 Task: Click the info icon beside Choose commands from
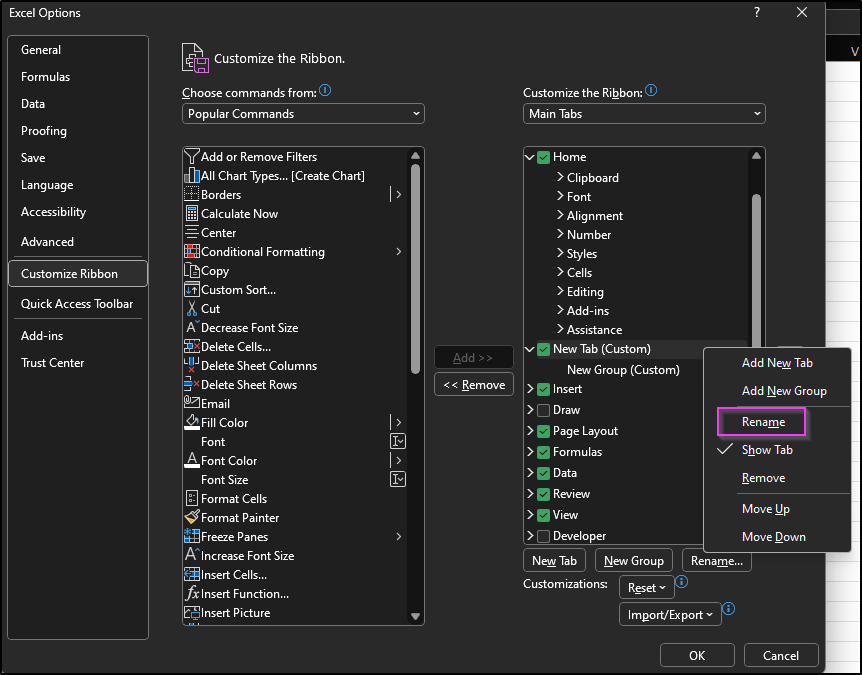click(x=325, y=91)
